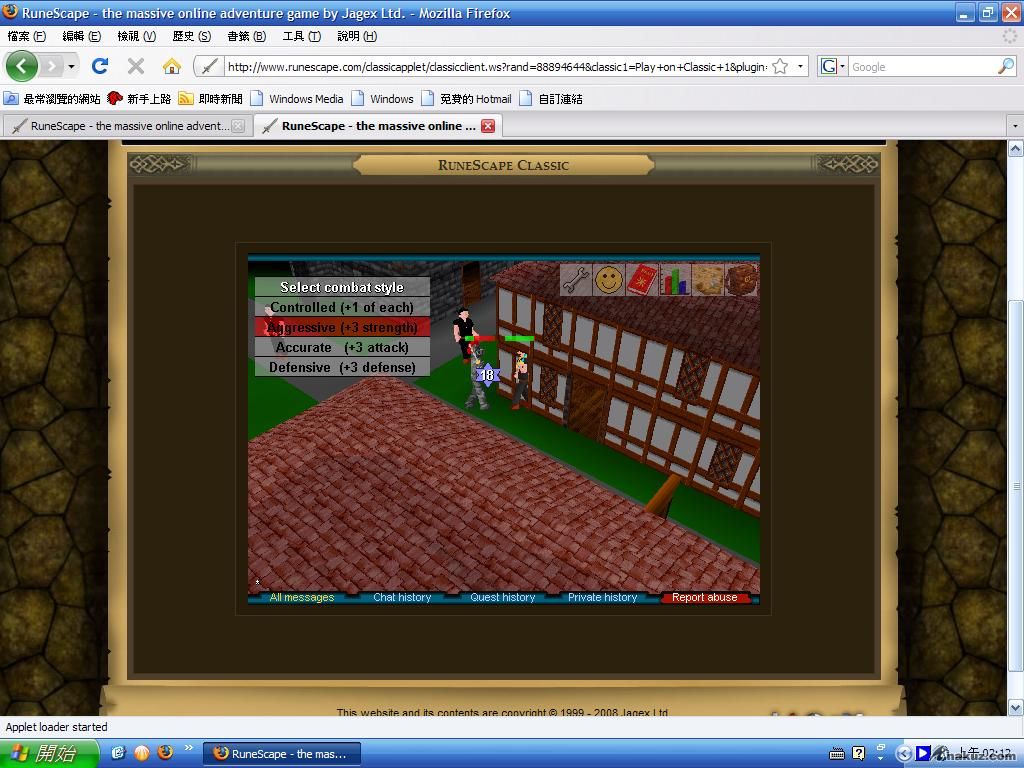
Task: Click the keyboard language bar icon in tray
Action: pos(837,754)
